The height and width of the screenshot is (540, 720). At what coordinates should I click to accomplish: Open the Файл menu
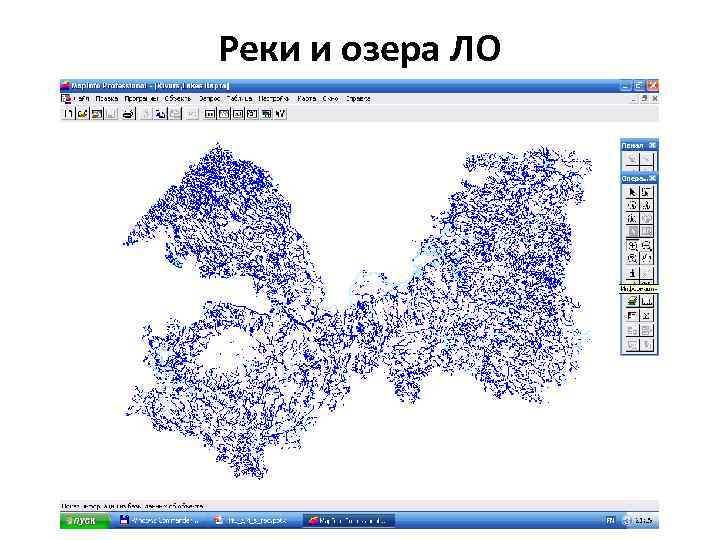click(81, 99)
